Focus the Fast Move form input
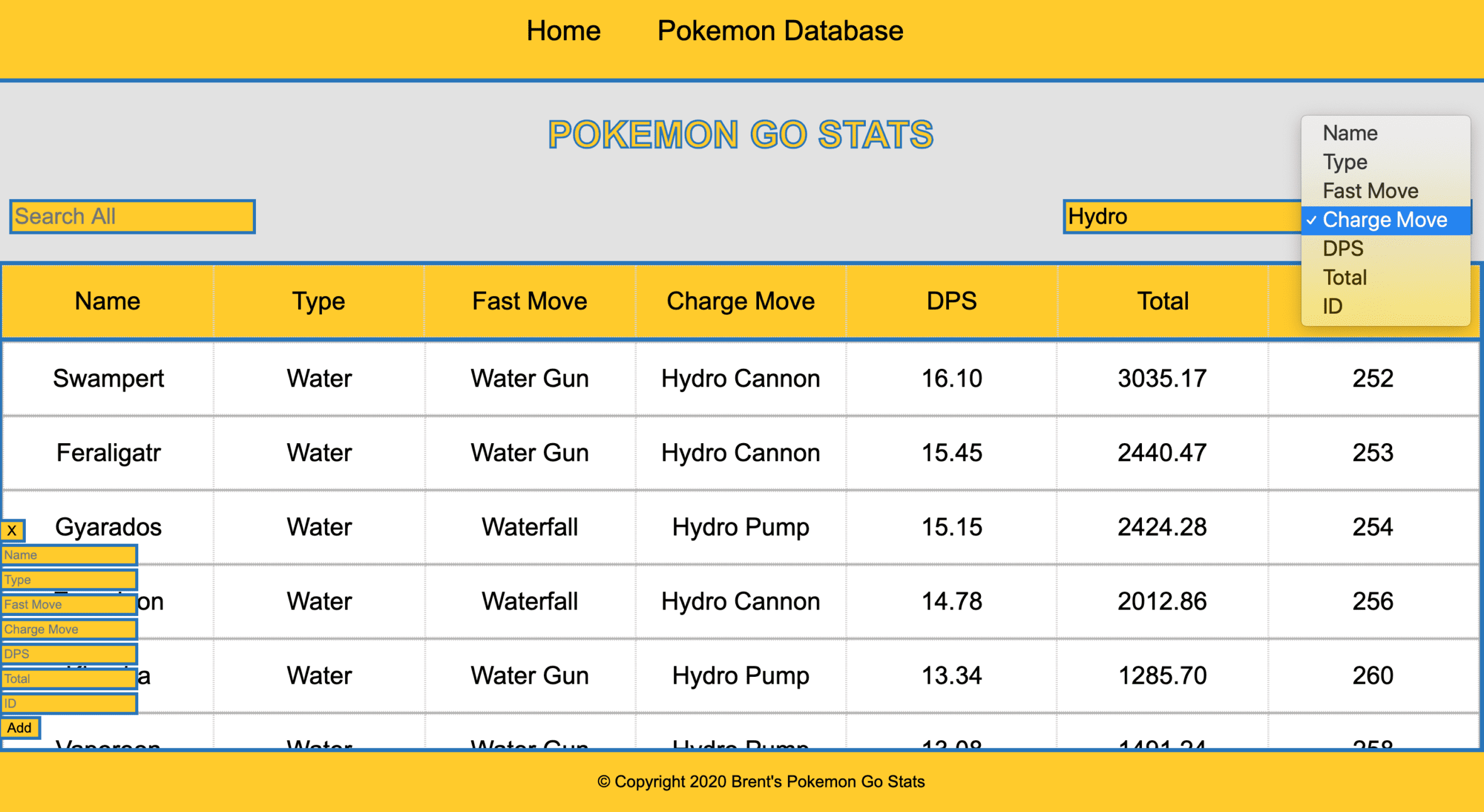The width and height of the screenshot is (1484, 812). pyautogui.click(x=69, y=605)
